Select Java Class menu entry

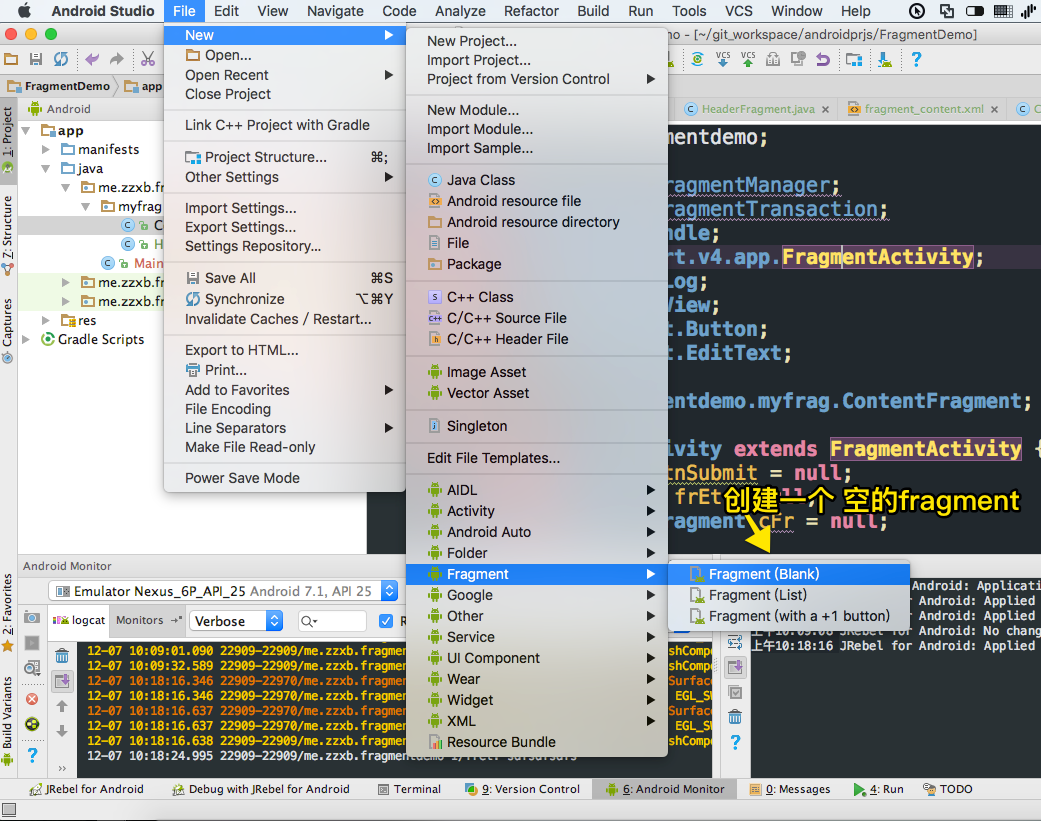(536, 180)
